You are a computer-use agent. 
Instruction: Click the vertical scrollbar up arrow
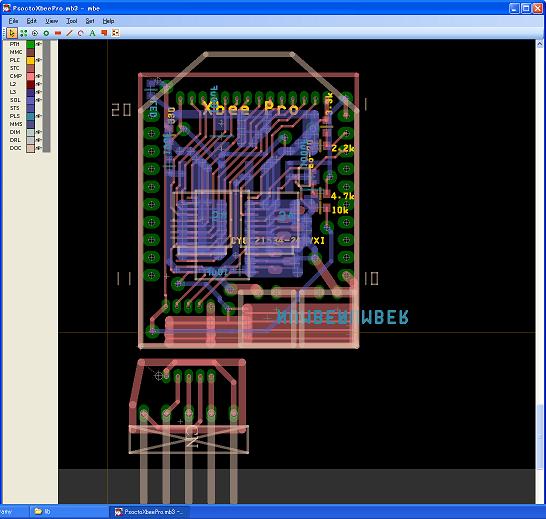coord(540,44)
